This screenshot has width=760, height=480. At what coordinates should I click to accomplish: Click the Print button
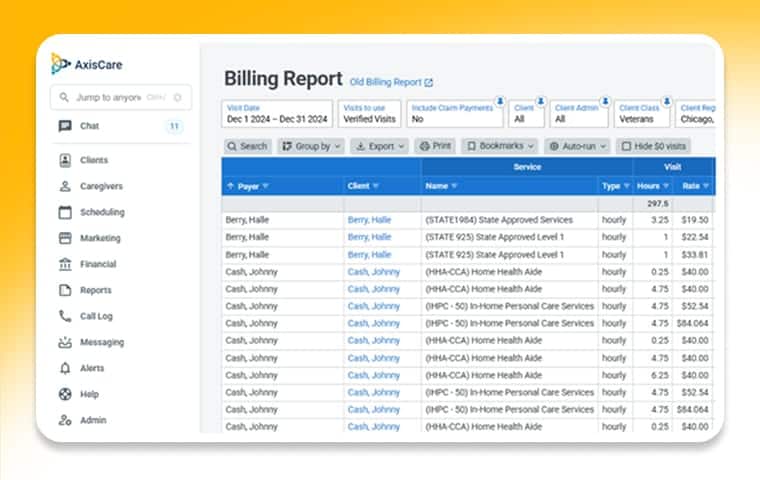coord(435,146)
